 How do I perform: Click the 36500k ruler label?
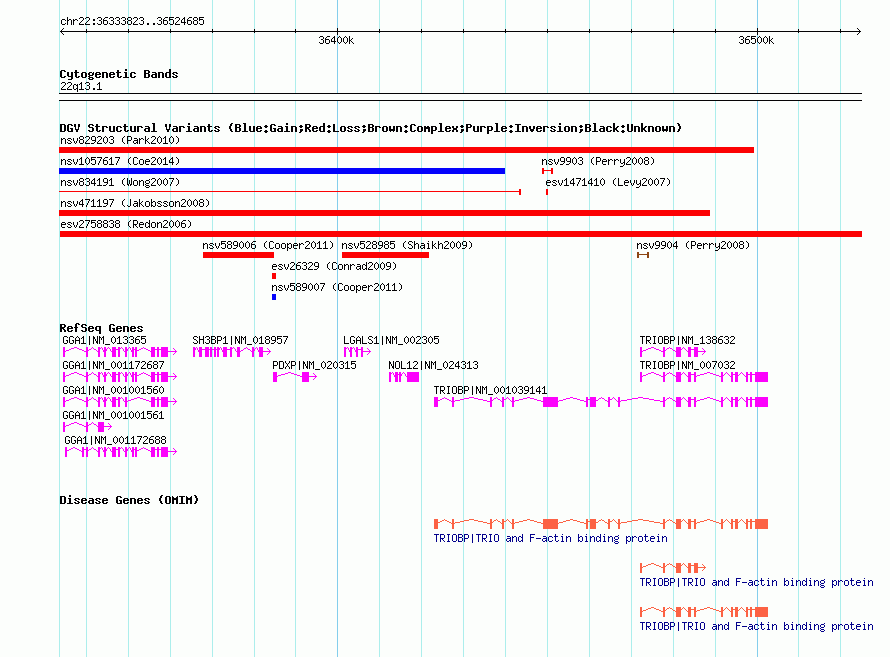pyautogui.click(x=756, y=40)
